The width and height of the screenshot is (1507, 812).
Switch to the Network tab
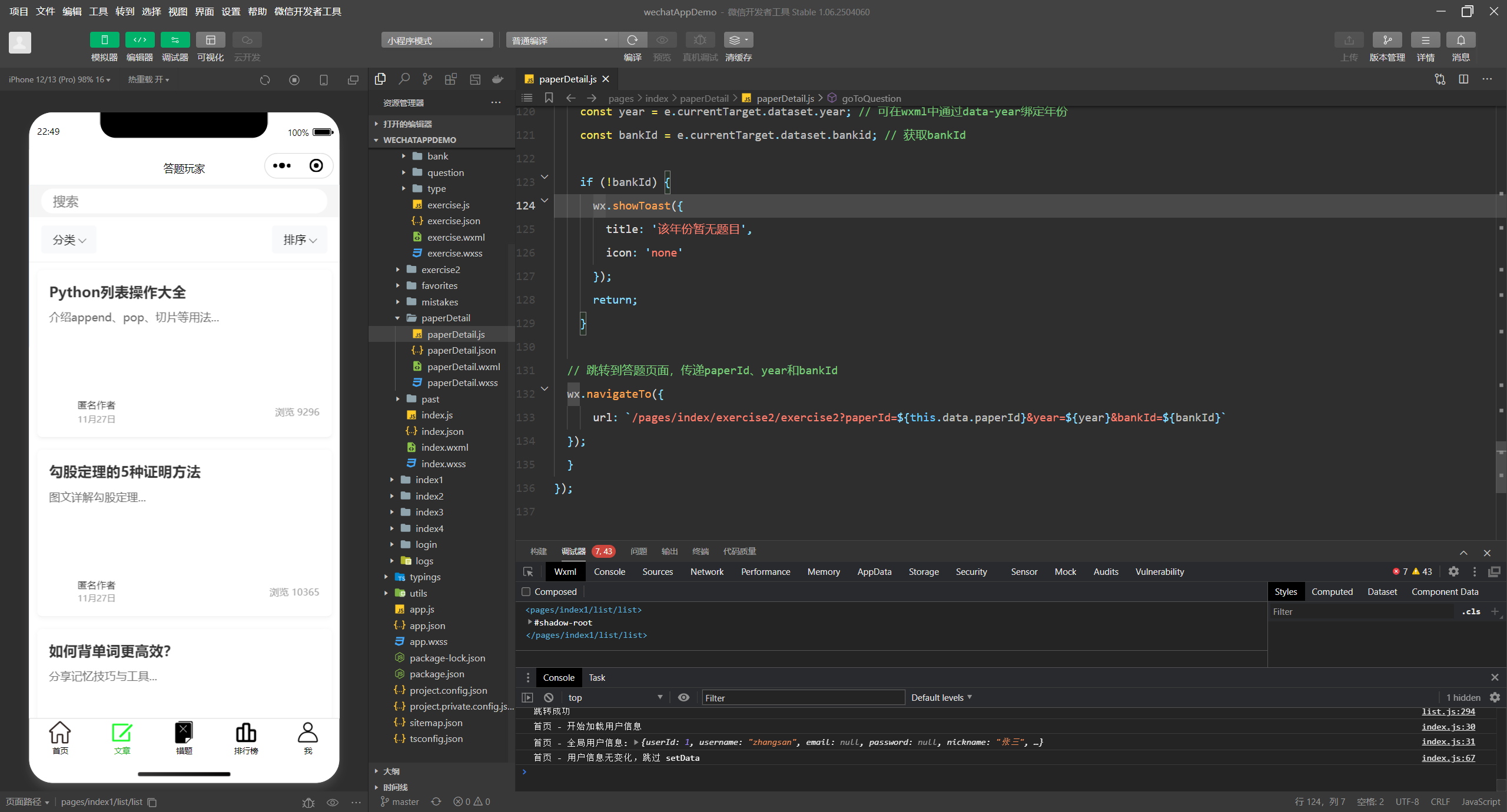(x=706, y=571)
